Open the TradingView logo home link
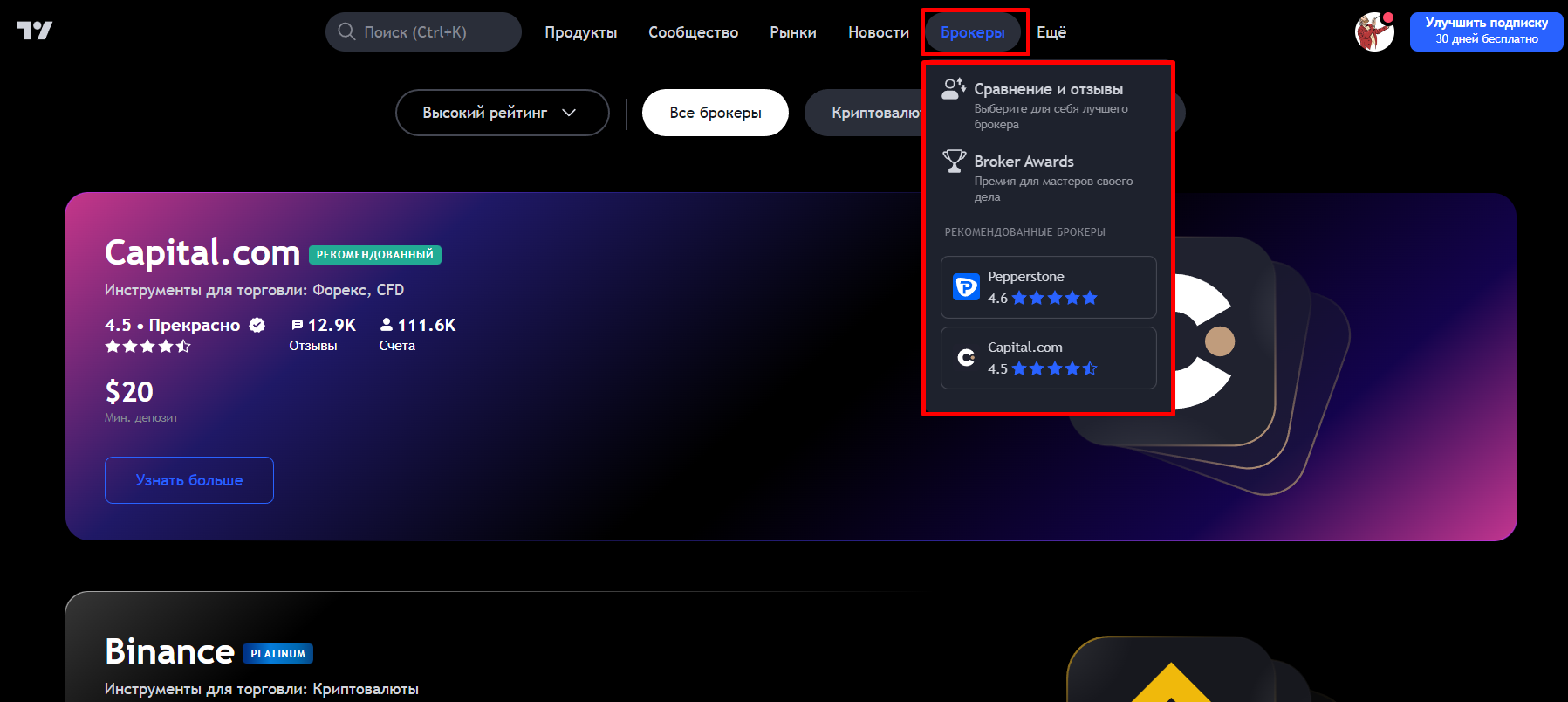 coord(35,31)
